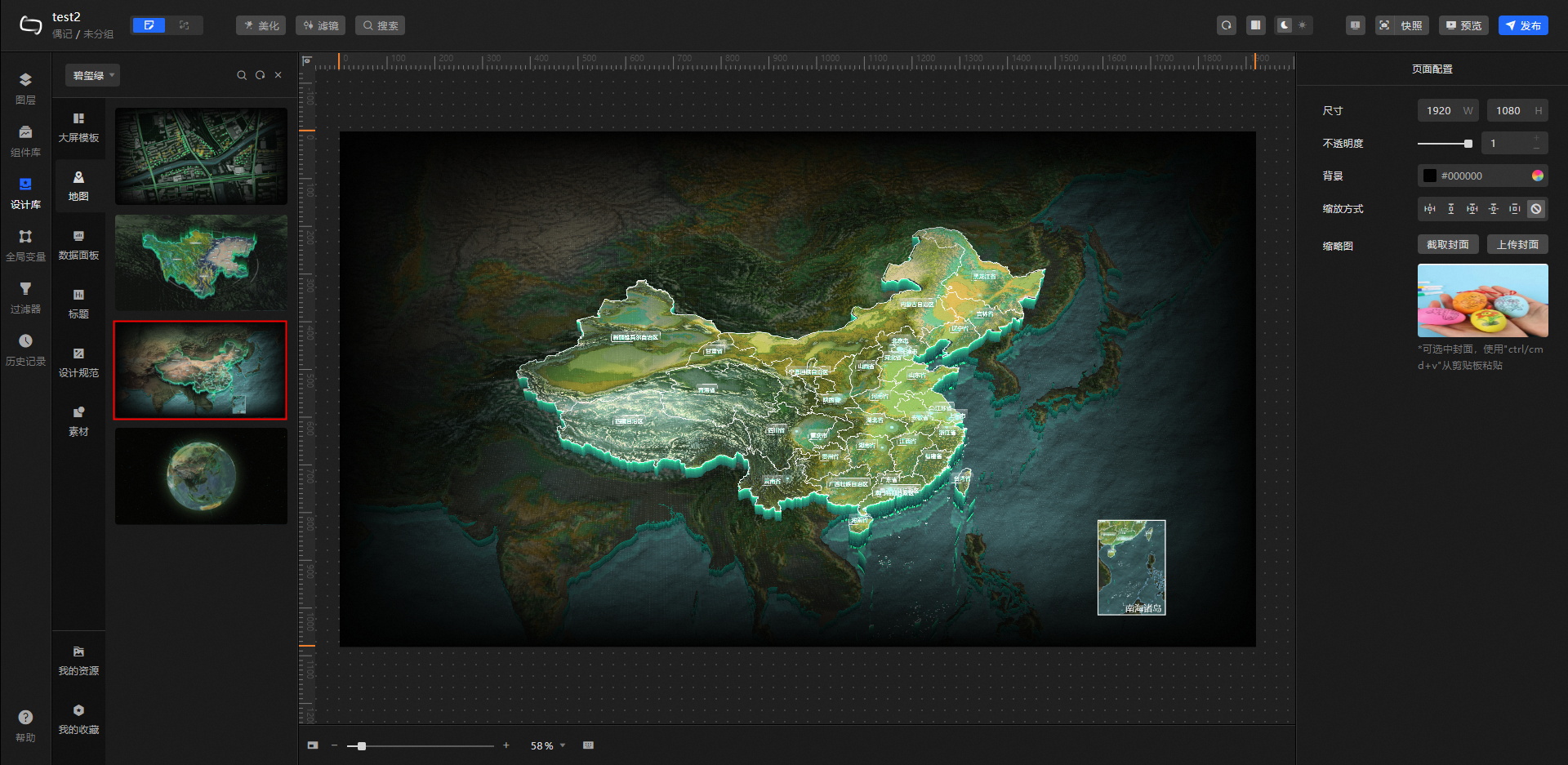
Task: Open the 帮助 help icon
Action: 25,725
